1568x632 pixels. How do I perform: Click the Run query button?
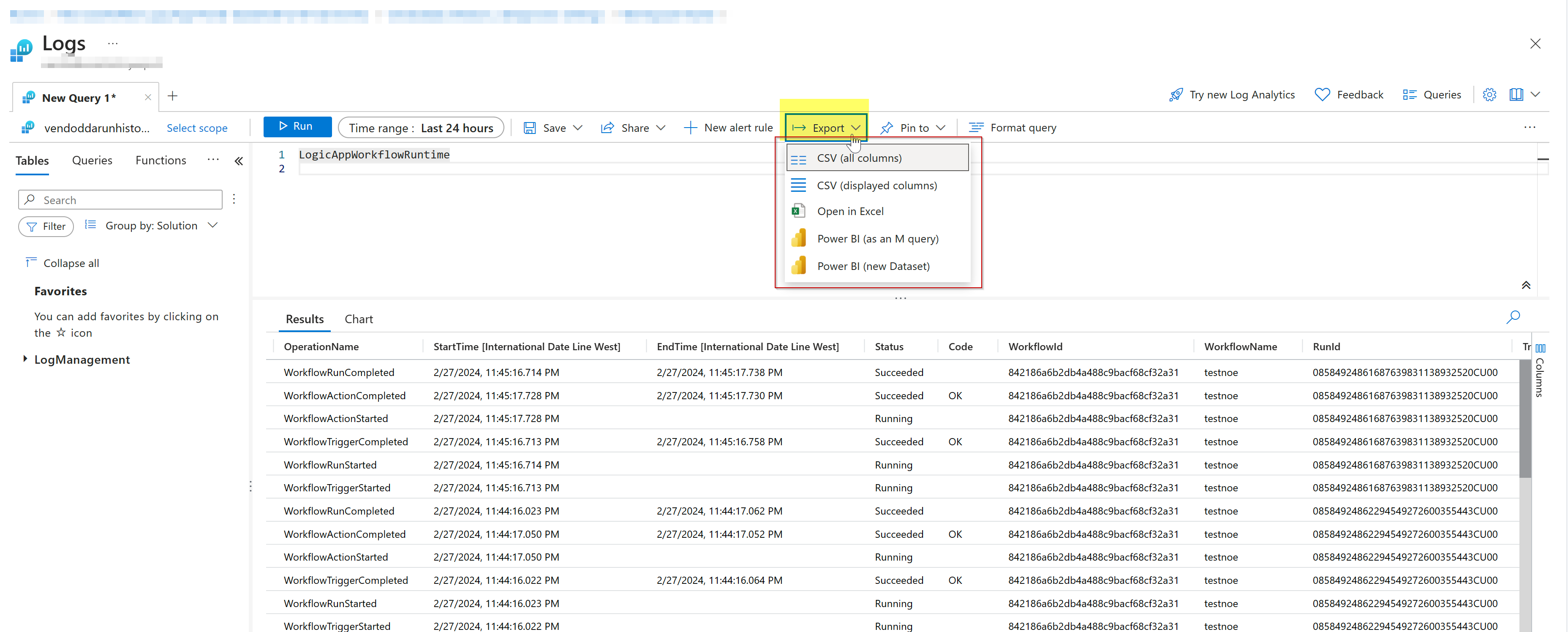pyautogui.click(x=297, y=127)
